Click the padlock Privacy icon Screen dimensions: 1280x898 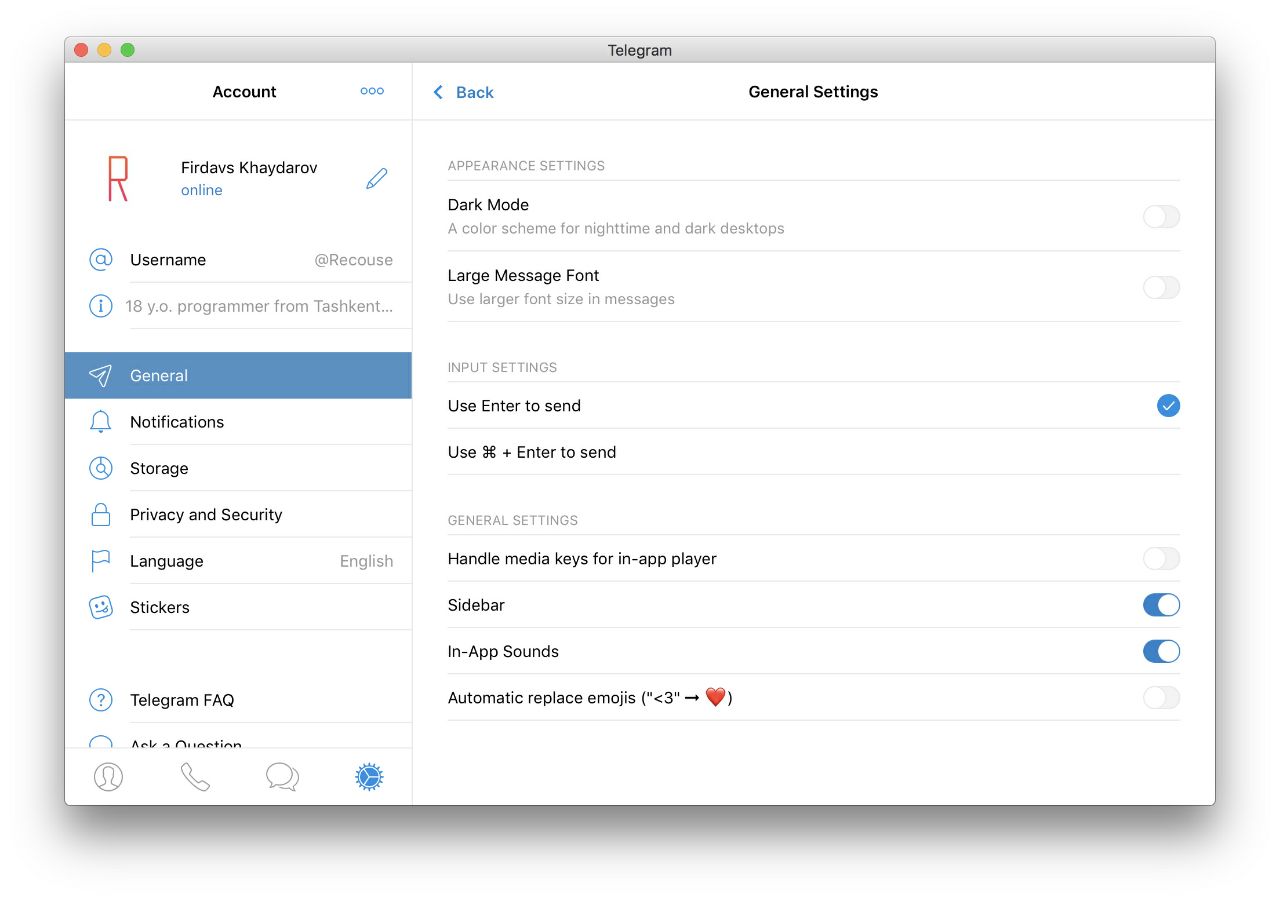coord(100,514)
